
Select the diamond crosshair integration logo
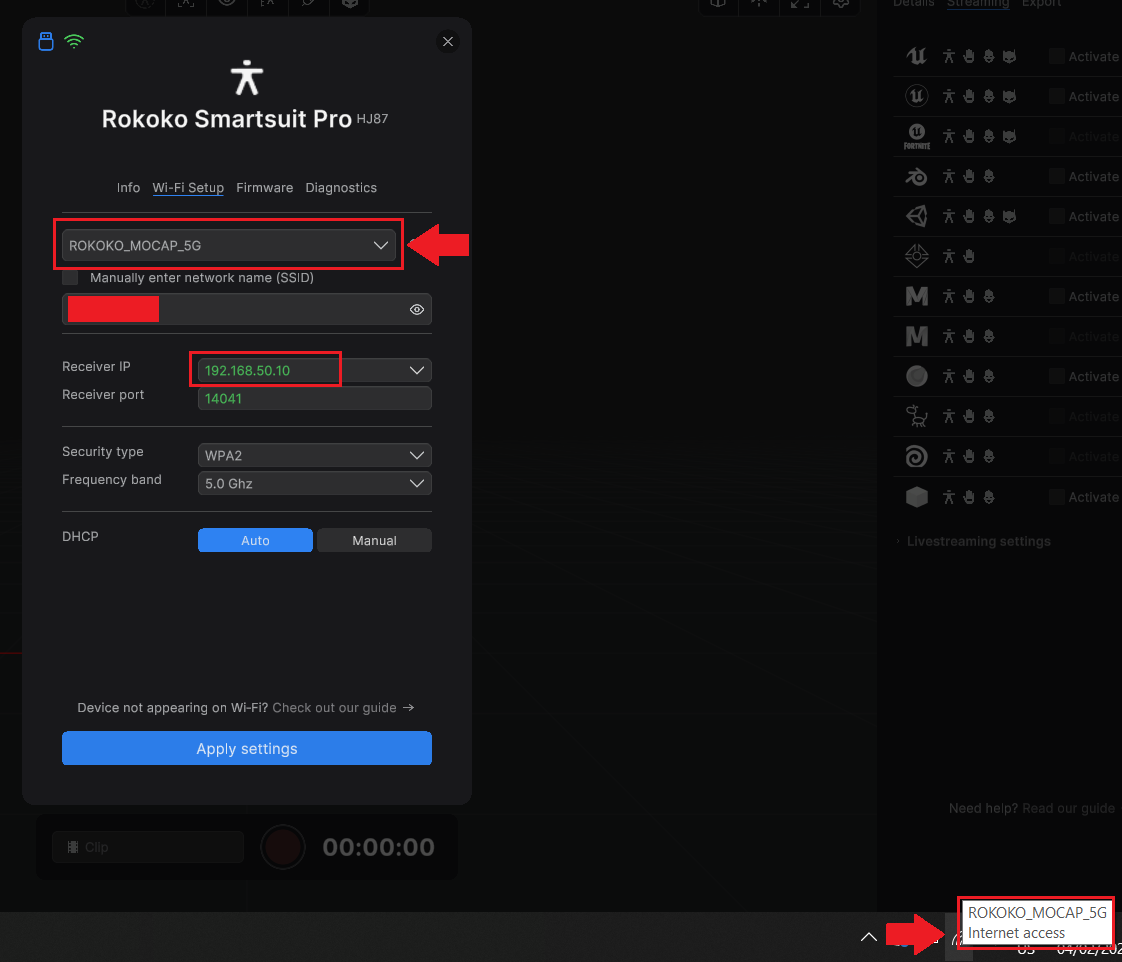pos(917,256)
